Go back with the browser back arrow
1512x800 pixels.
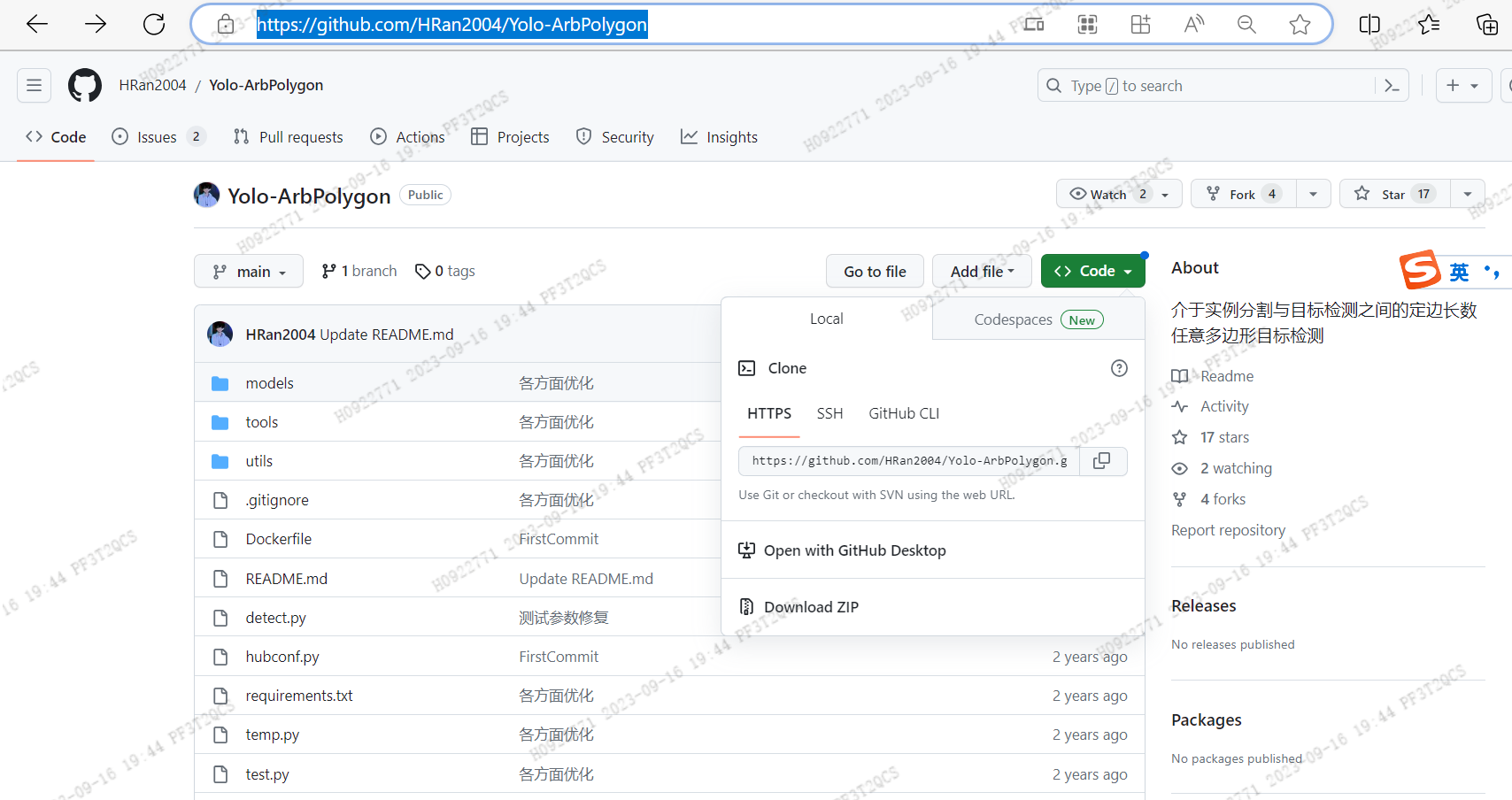[37, 24]
